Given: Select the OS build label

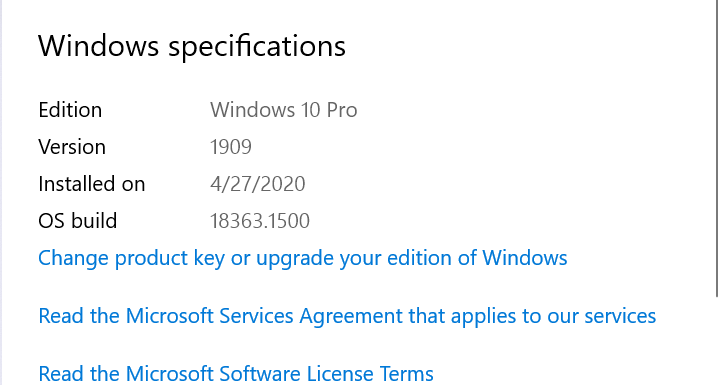Looking at the screenshot, I should pos(77,221).
